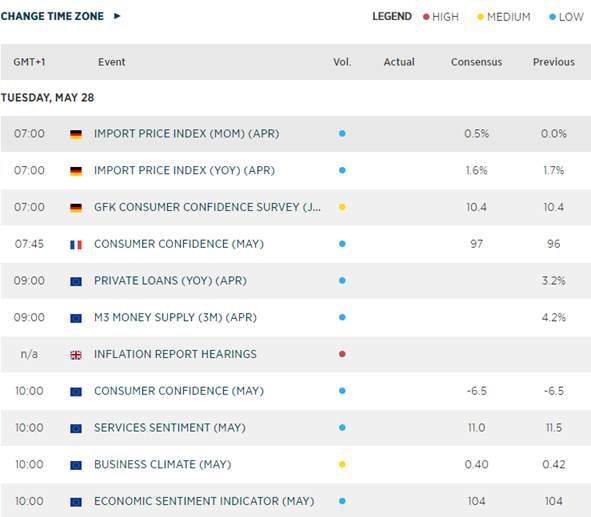The image size is (591, 517).
Task: Click the n/a time cell
Action: (x=29, y=354)
